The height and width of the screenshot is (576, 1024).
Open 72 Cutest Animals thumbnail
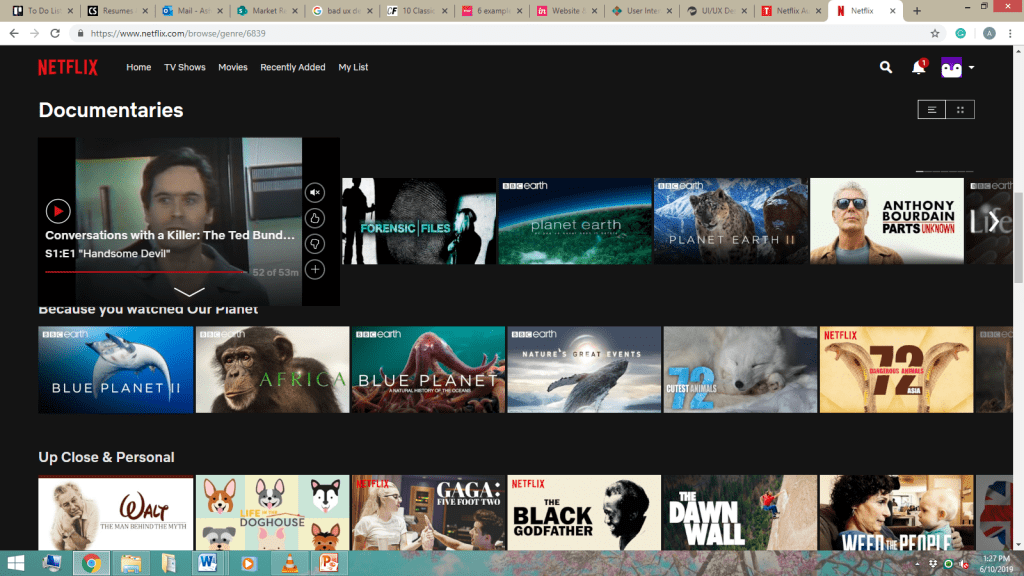[x=741, y=370]
